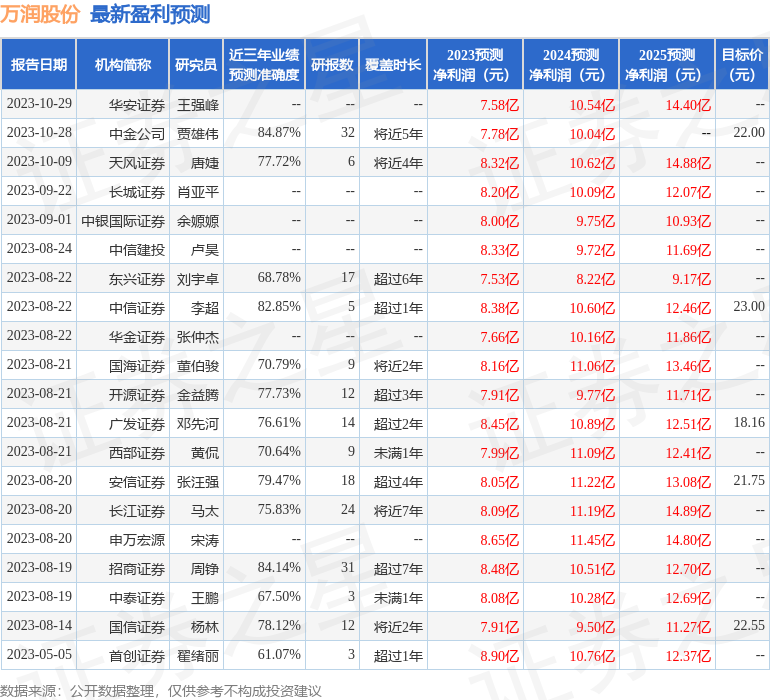Click target price 22.55

749,626
